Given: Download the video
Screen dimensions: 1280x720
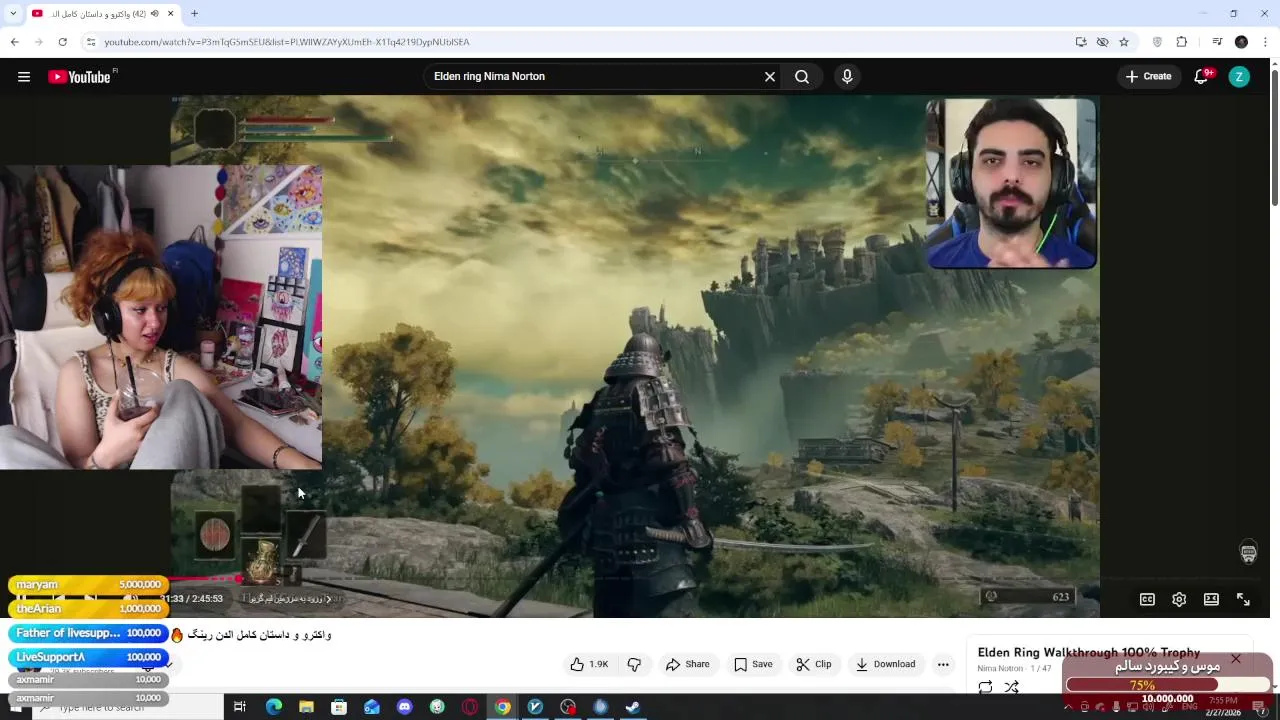Looking at the screenshot, I should coord(885,664).
